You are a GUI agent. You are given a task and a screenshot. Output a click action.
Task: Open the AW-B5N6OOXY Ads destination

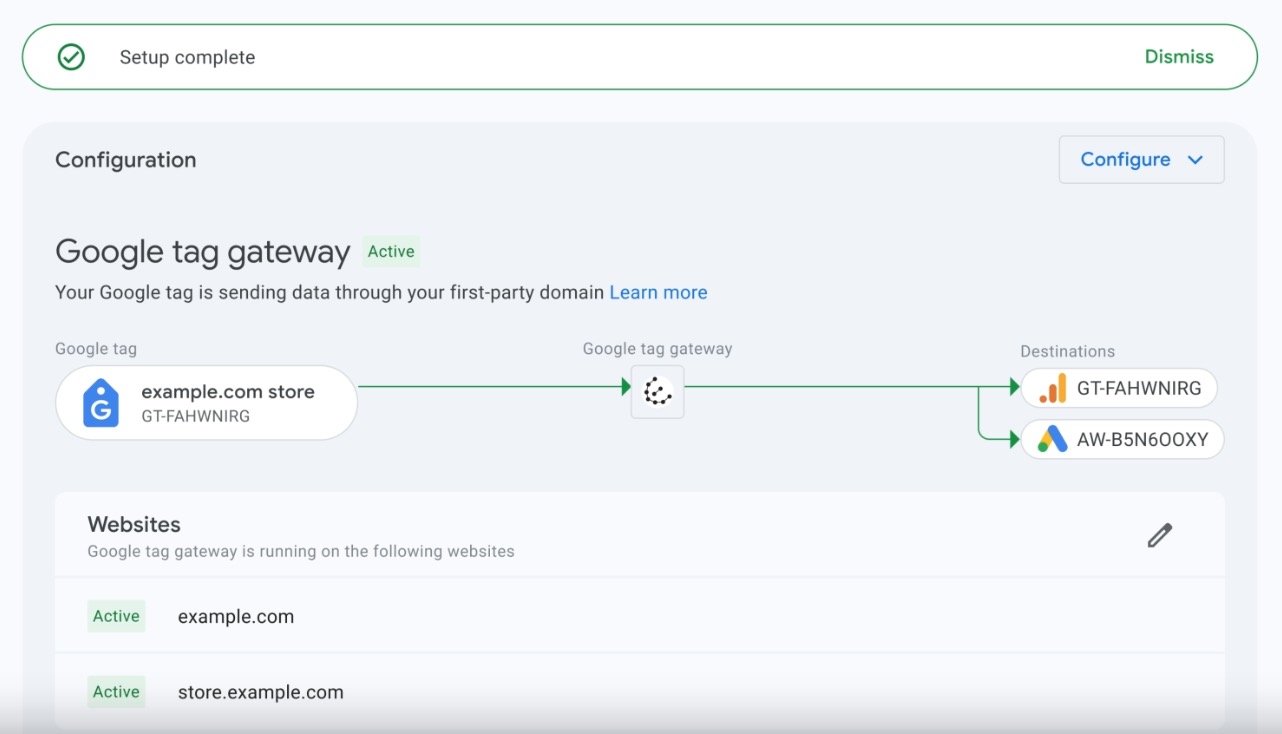pyautogui.click(x=1122, y=439)
